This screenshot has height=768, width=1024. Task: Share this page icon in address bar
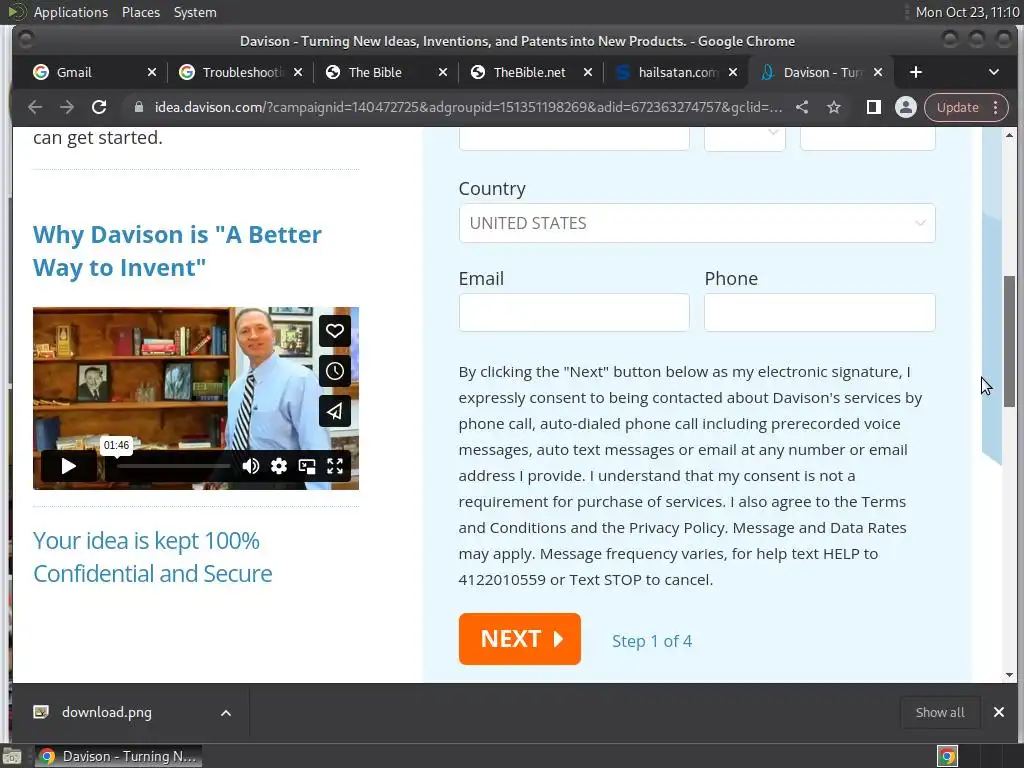pos(802,107)
